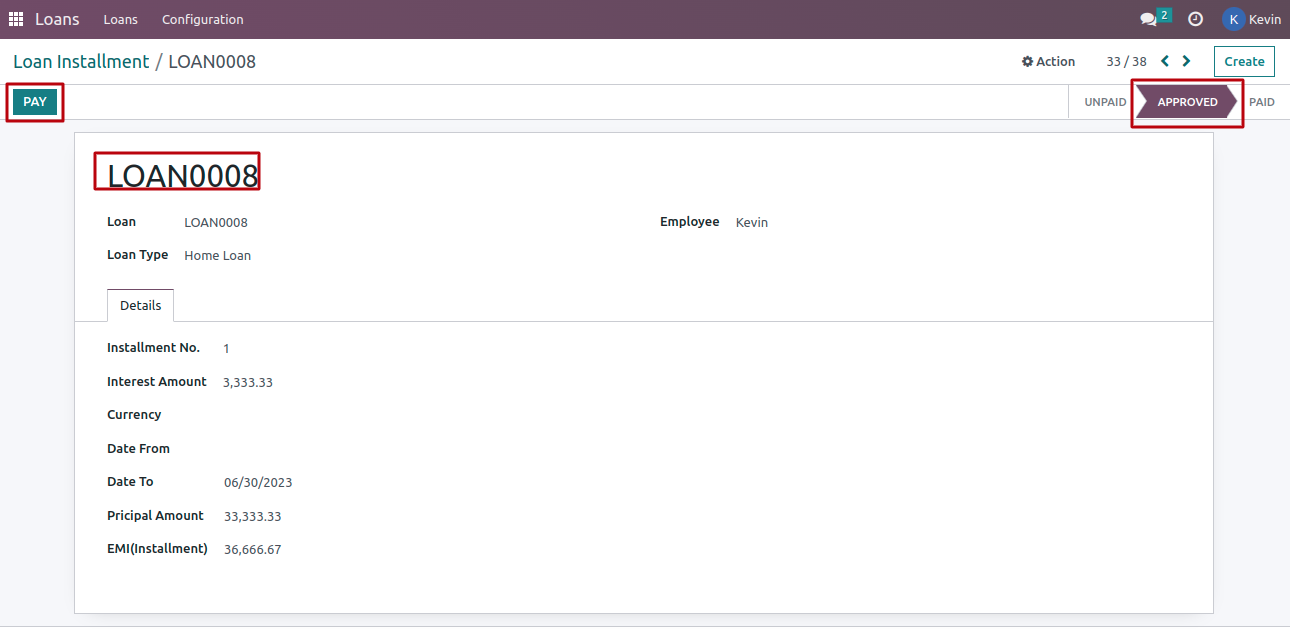Open the Kevin user menu
Image resolution: width=1290 pixels, height=633 pixels.
[x=1251, y=19]
